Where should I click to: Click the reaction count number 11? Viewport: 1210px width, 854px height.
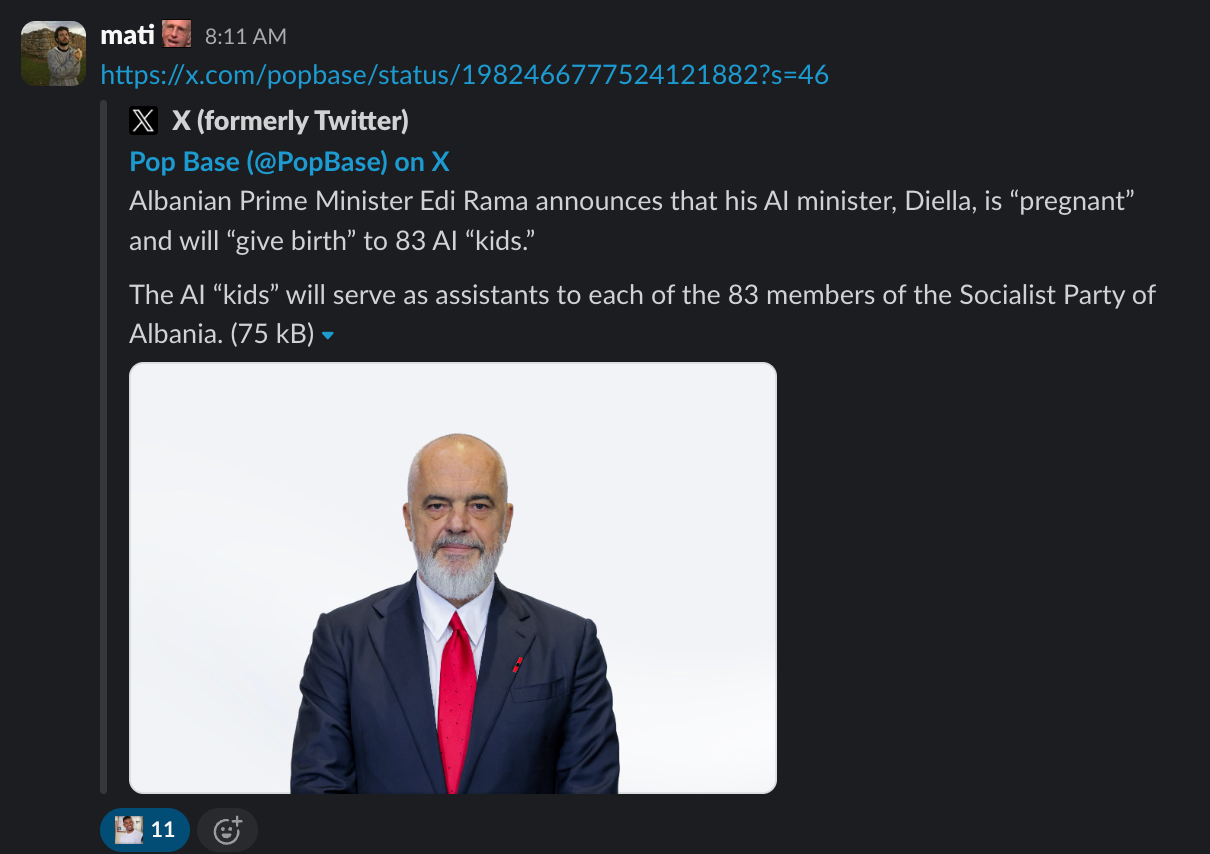tap(162, 830)
